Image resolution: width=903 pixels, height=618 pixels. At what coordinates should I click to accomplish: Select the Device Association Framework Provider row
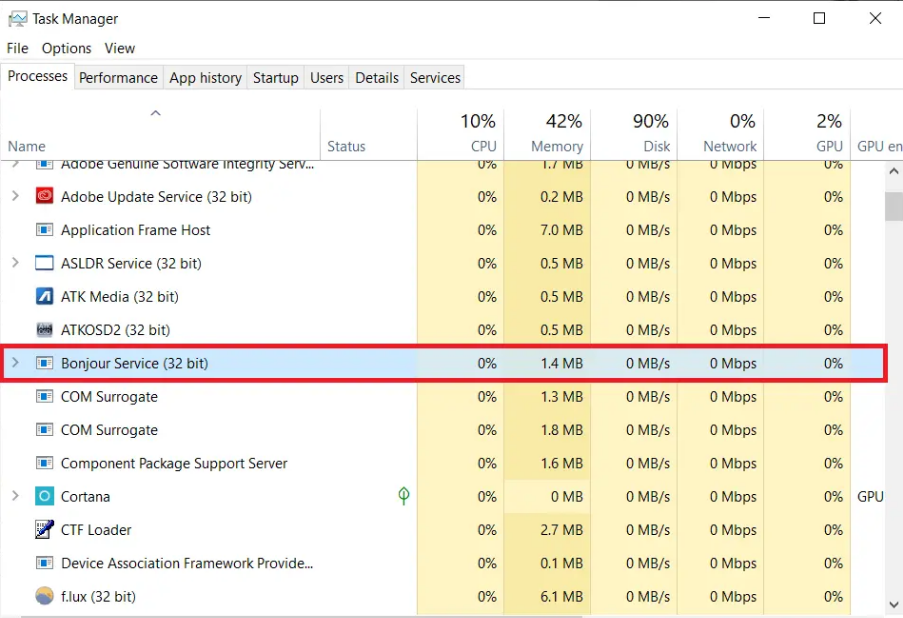(442, 563)
